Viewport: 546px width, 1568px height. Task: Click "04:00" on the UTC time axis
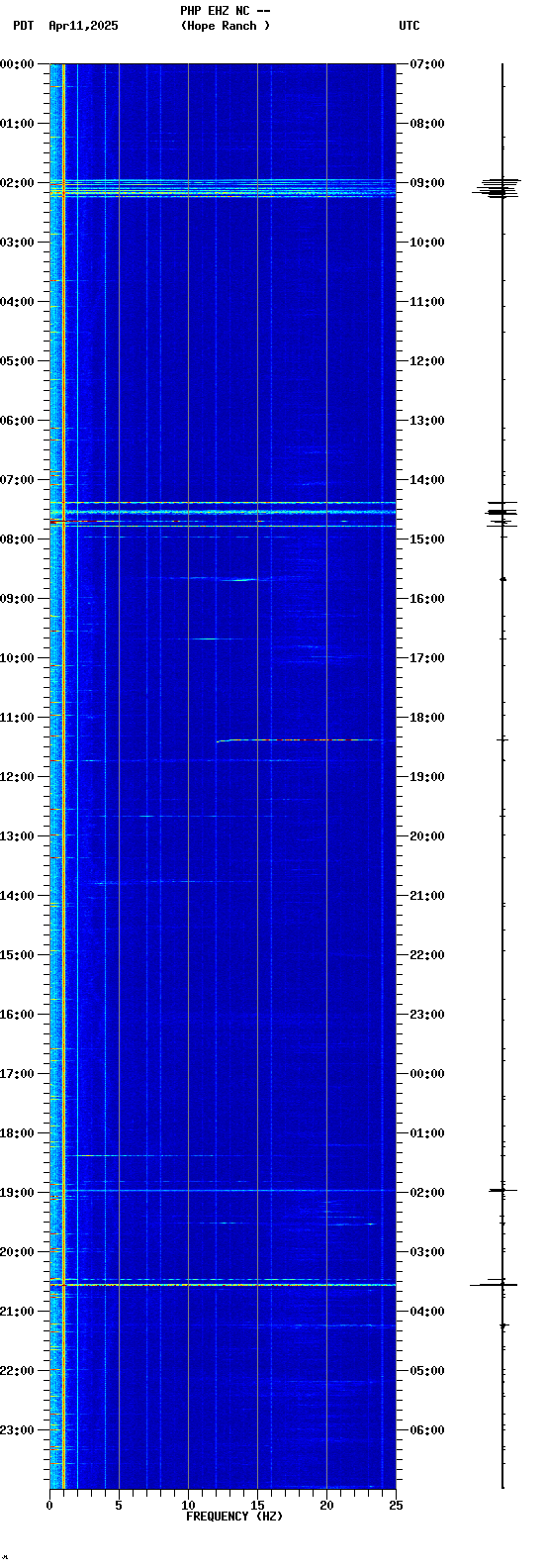point(427,1312)
